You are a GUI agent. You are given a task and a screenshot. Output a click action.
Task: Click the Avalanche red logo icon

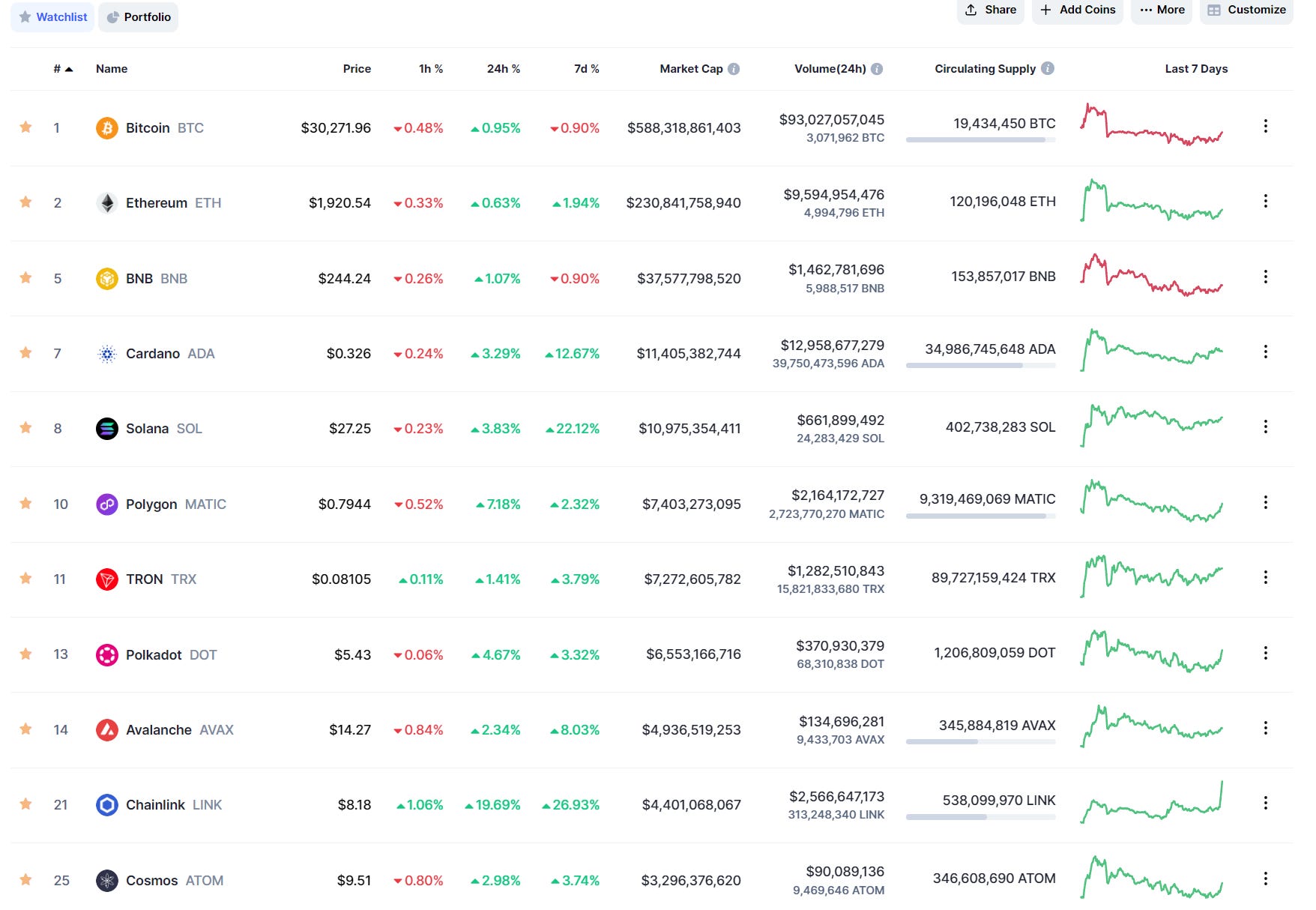tap(107, 730)
